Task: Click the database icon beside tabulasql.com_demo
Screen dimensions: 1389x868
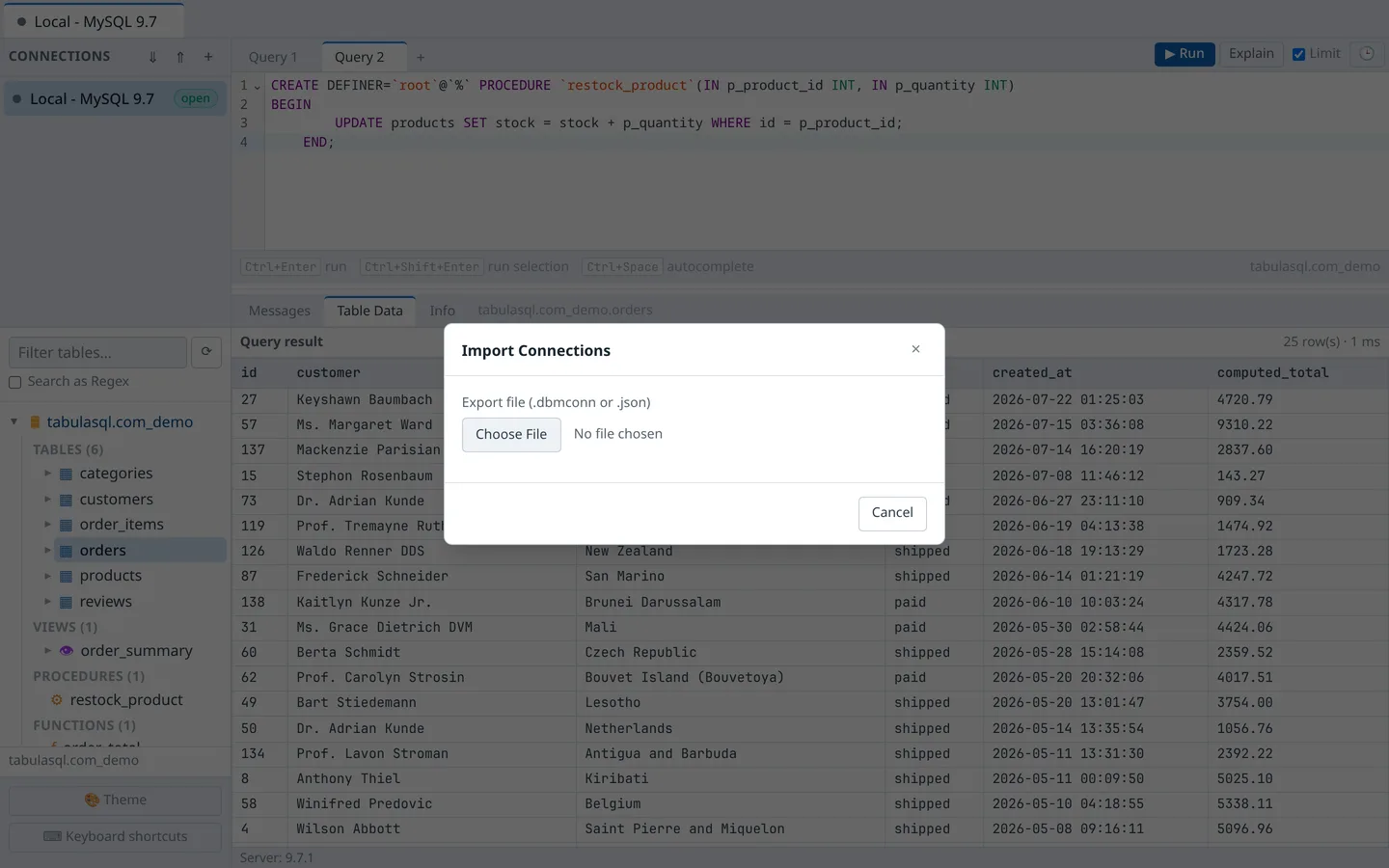Action: tap(36, 422)
